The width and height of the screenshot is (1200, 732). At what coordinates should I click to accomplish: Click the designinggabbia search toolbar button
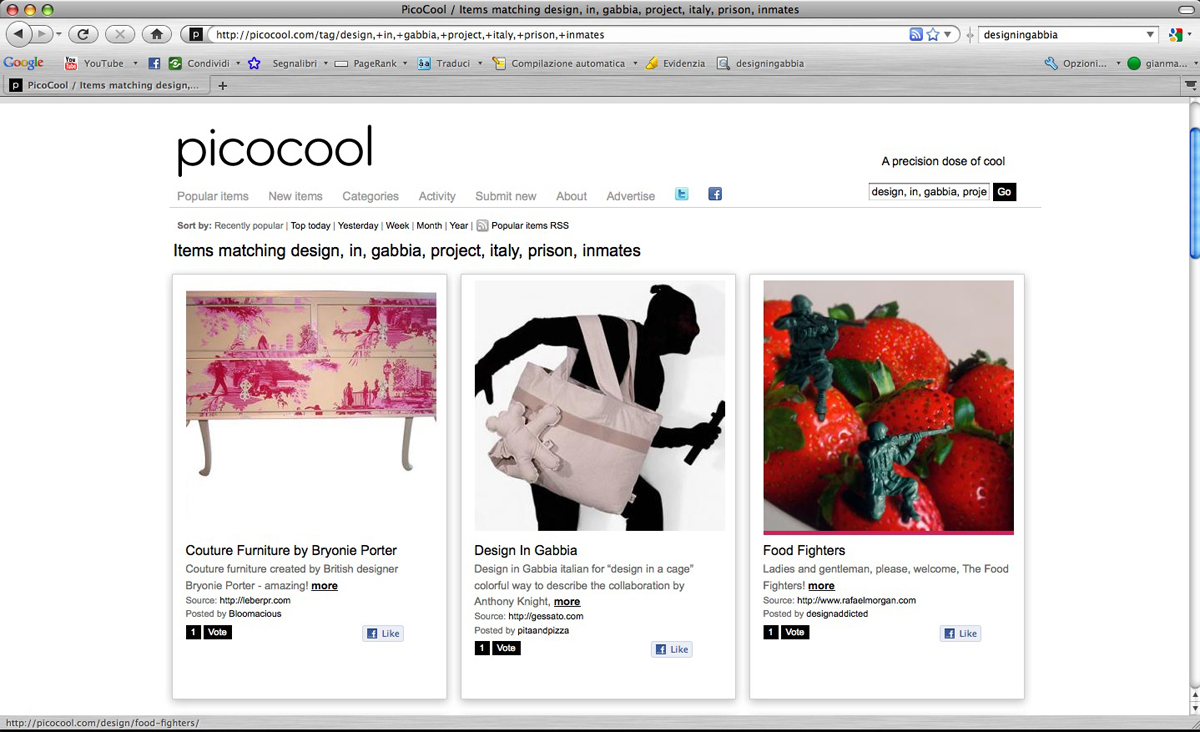[x=760, y=63]
